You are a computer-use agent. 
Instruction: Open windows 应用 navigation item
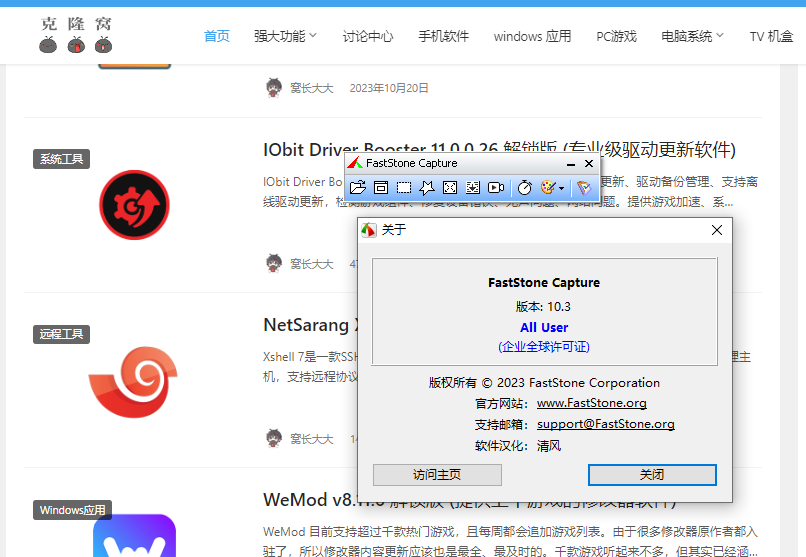coord(533,36)
